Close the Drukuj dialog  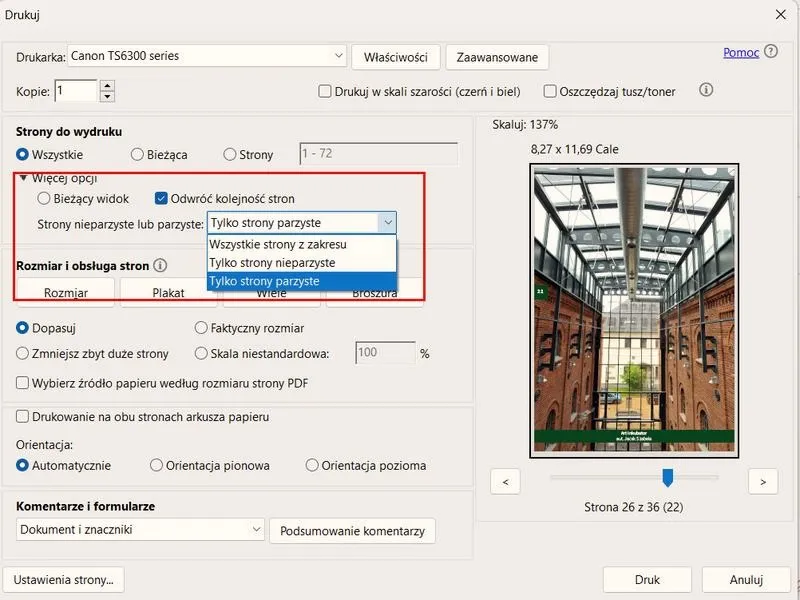point(781,15)
